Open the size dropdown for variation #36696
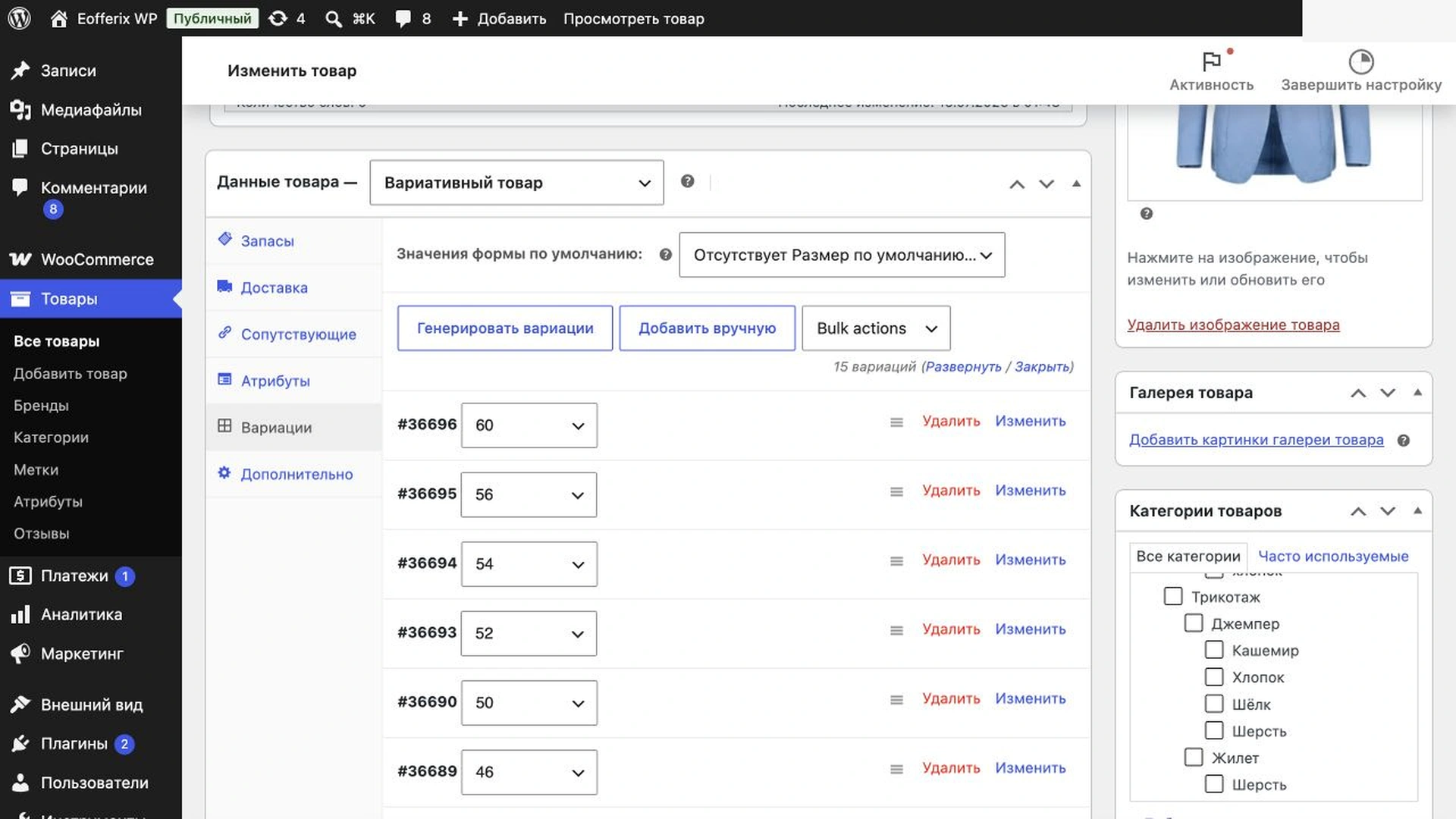1456x819 pixels. pos(529,425)
